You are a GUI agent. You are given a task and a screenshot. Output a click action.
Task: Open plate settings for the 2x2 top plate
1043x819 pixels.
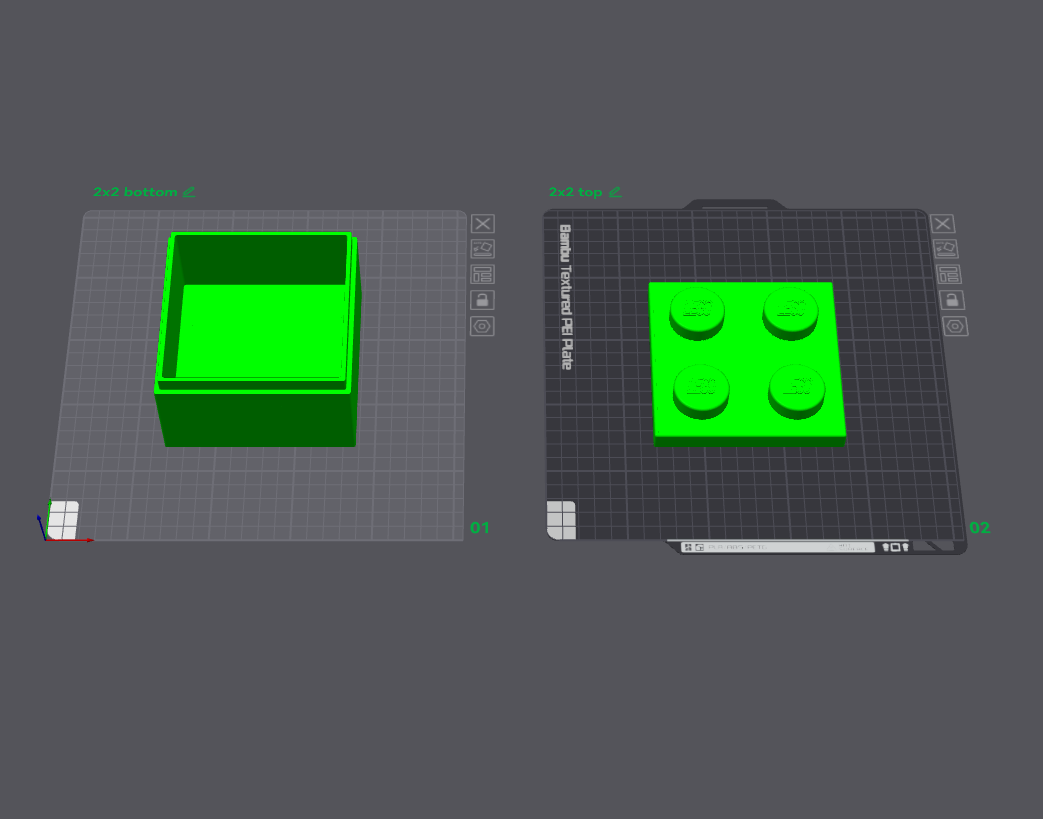[x=955, y=326]
